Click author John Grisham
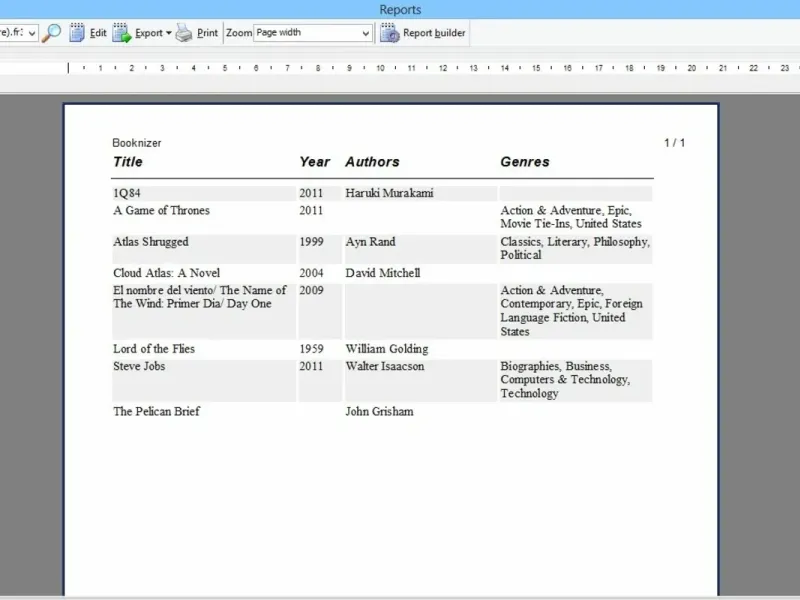 [380, 411]
